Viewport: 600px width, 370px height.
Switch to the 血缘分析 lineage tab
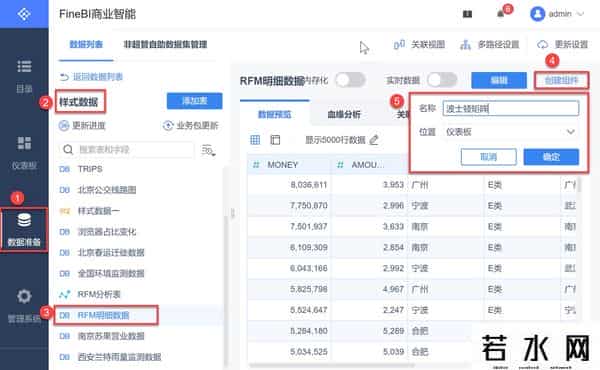[344, 114]
